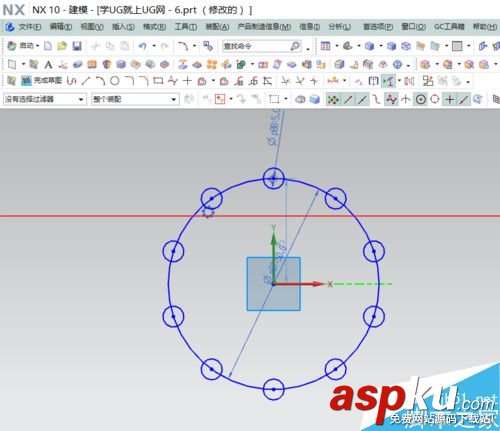Screen dimensions: 500x431
Task: Select the Chamfer sketch tool
Action: 144,81
